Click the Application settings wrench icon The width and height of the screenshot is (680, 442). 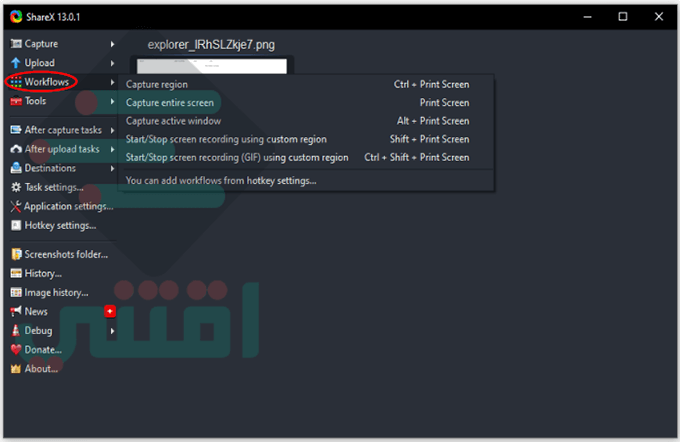16,206
